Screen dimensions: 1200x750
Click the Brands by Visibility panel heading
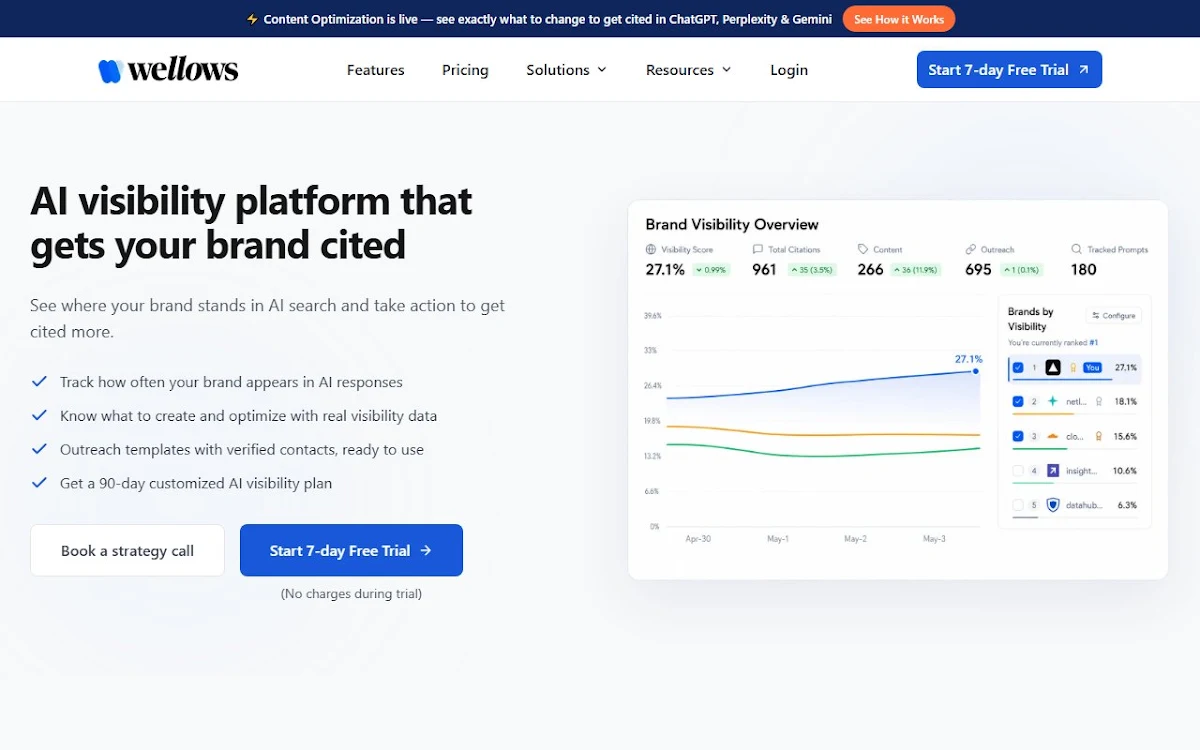tap(1031, 319)
